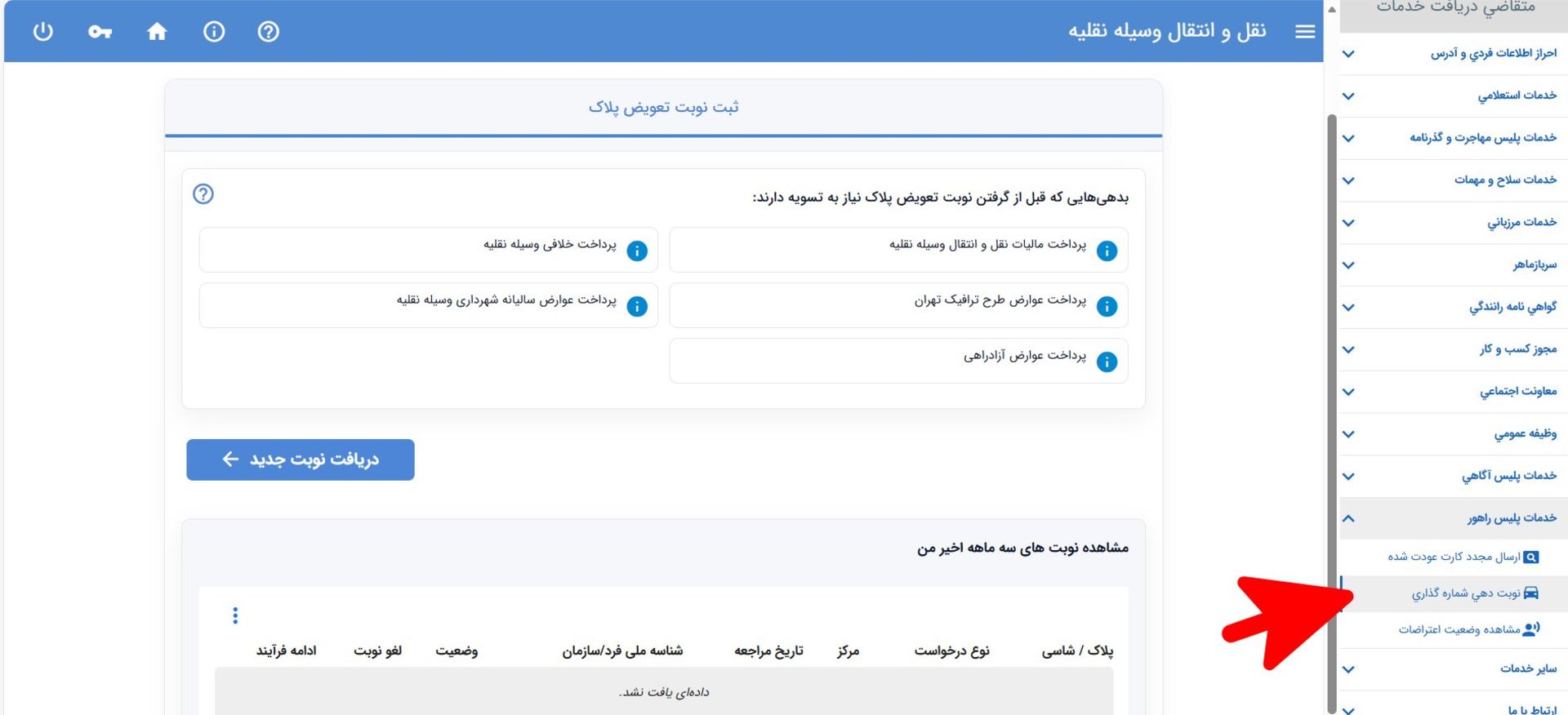Image resolution: width=1568 pixels, height=715 pixels.
Task: Click info icon for پرداخت مالیات نقل و انتقال
Action: [x=1107, y=251]
